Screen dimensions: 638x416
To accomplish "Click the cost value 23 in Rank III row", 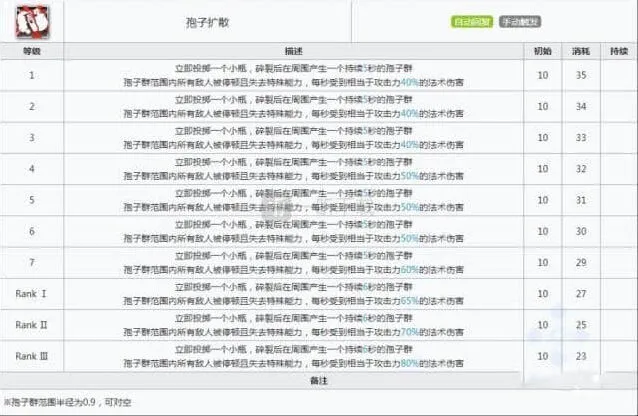I will click(x=581, y=356).
